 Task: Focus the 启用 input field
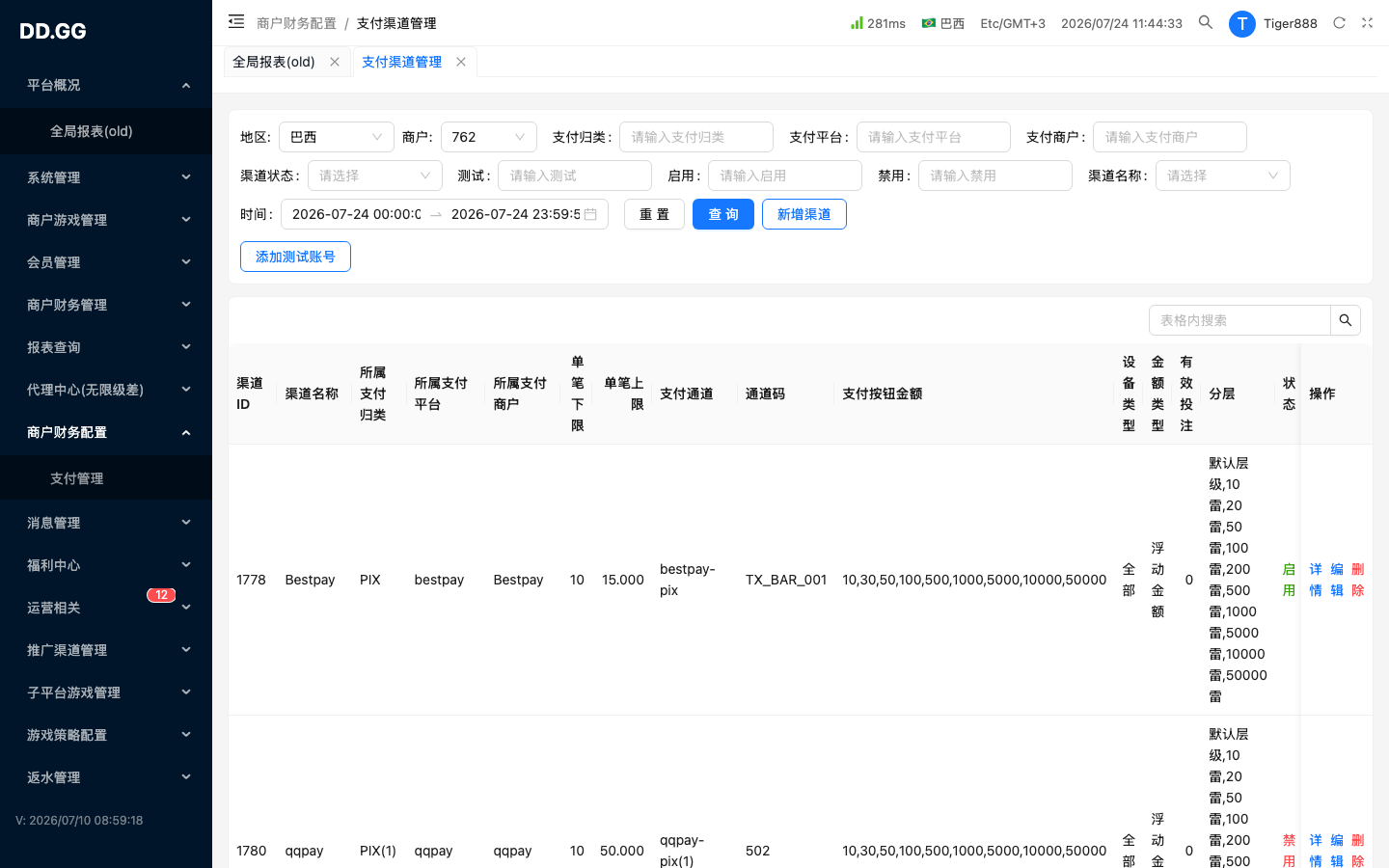(x=784, y=176)
